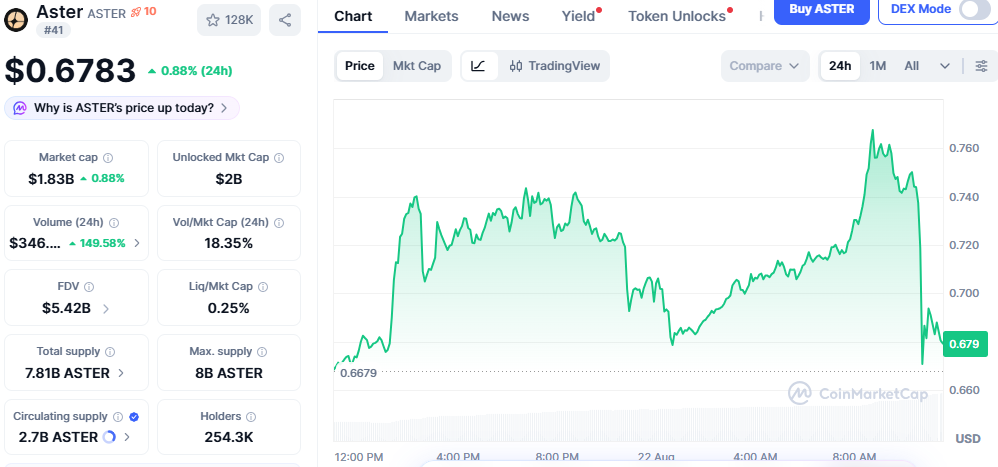Open the Compare dropdown
The image size is (998, 467).
(x=764, y=66)
